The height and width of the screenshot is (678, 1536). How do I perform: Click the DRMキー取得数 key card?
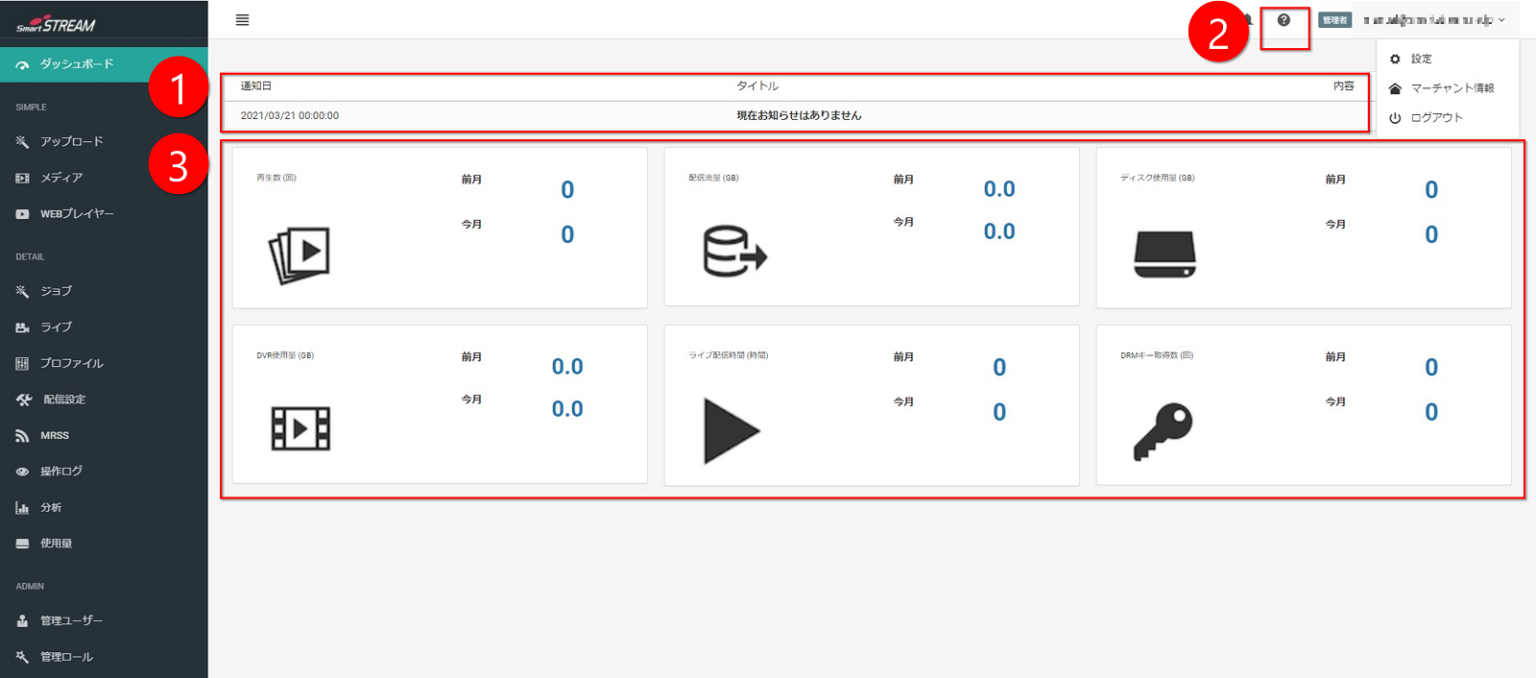point(1303,405)
